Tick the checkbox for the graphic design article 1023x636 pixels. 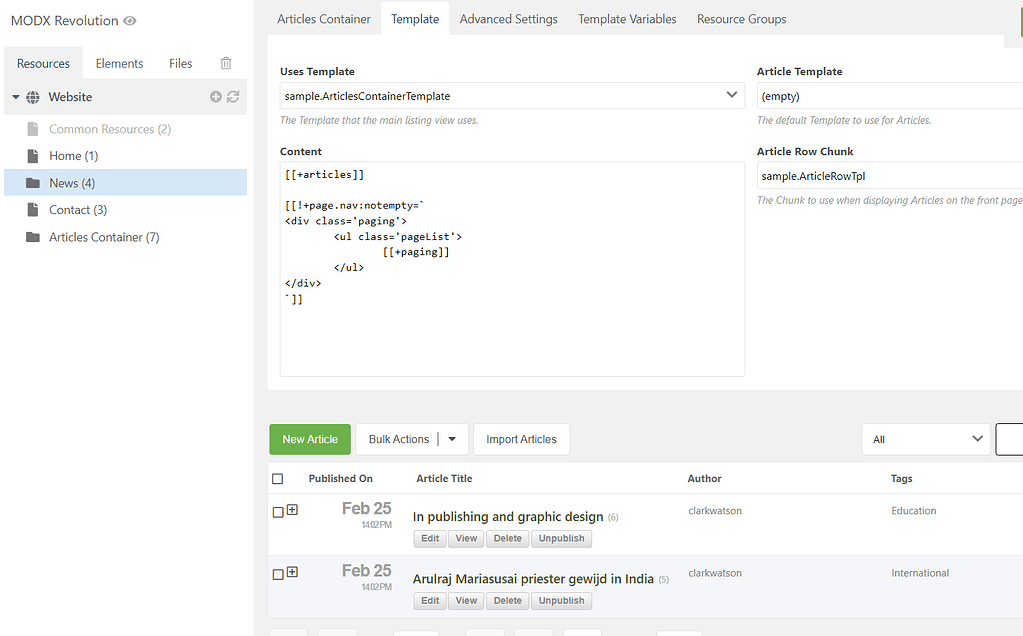[x=276, y=511]
